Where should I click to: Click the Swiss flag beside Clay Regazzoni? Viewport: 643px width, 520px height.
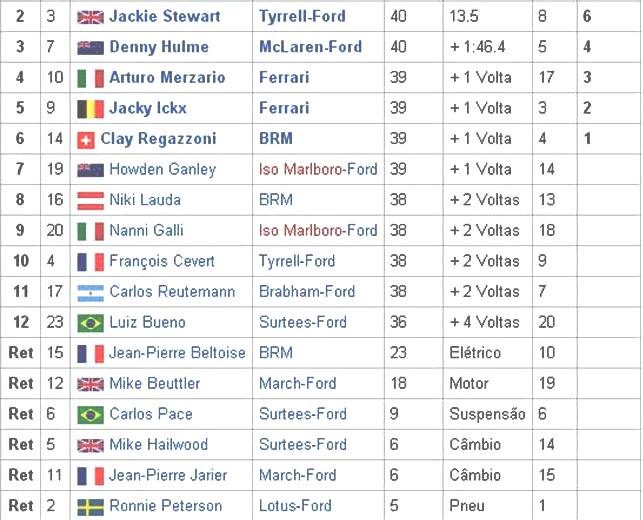pyautogui.click(x=86, y=139)
